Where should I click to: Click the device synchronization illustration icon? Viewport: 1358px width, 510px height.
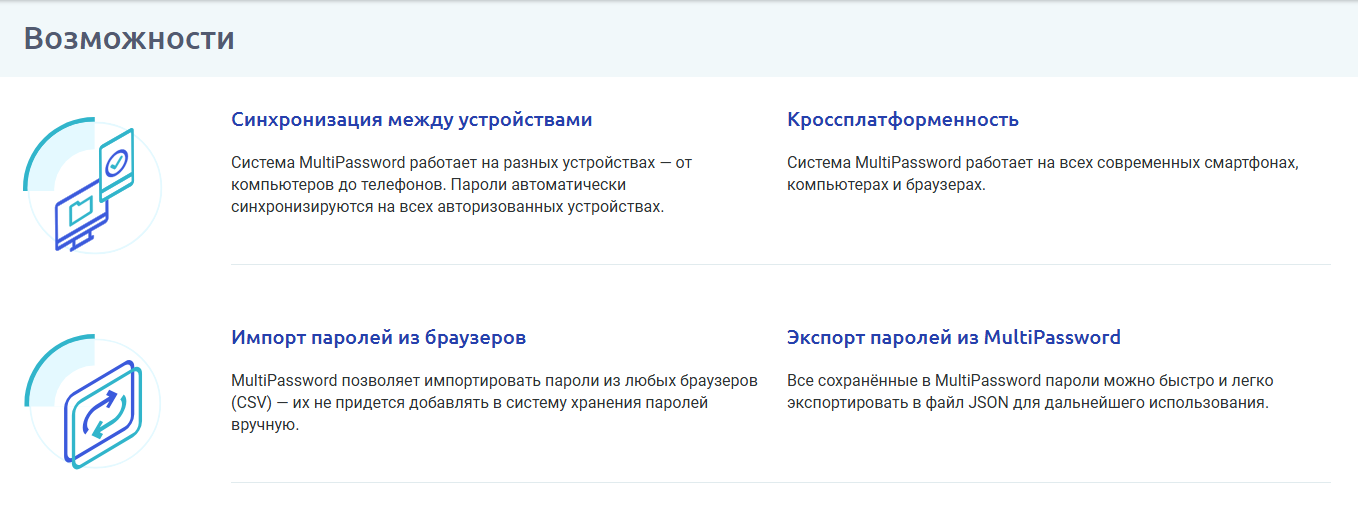point(92,187)
